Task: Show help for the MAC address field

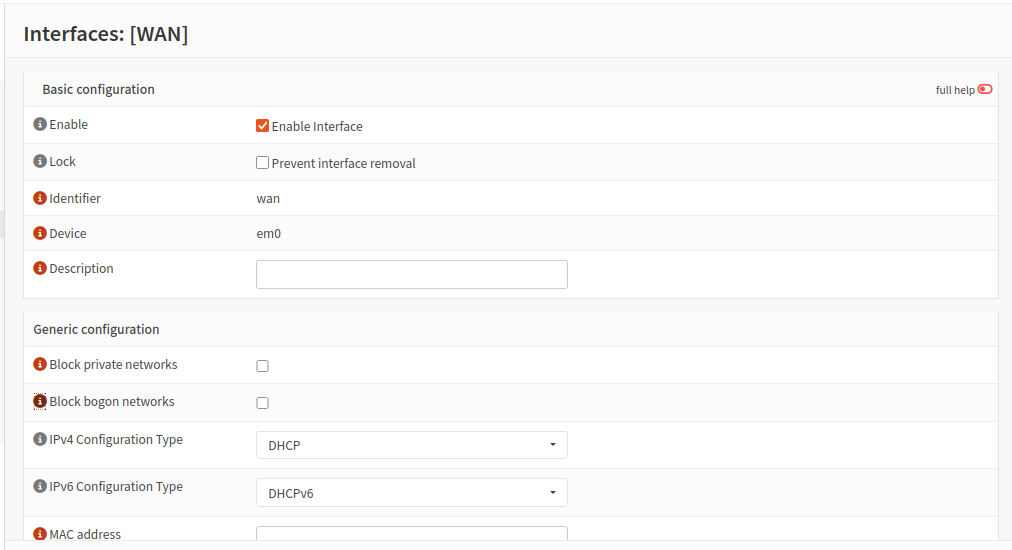Action: (40, 534)
